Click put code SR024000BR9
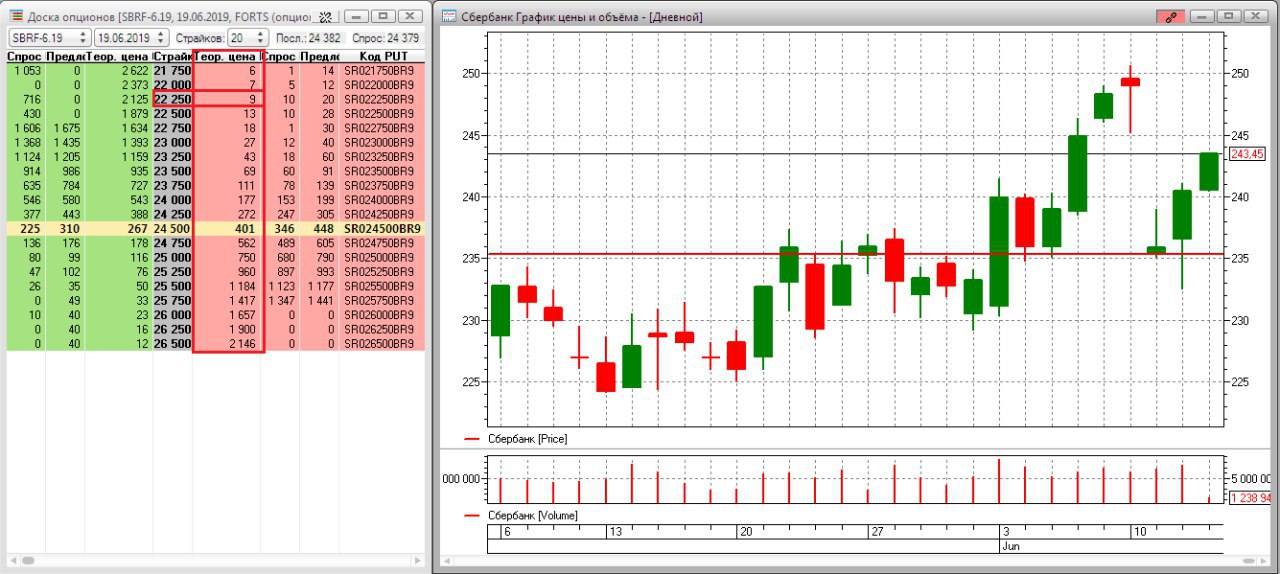This screenshot has width=1280, height=574. (379, 200)
